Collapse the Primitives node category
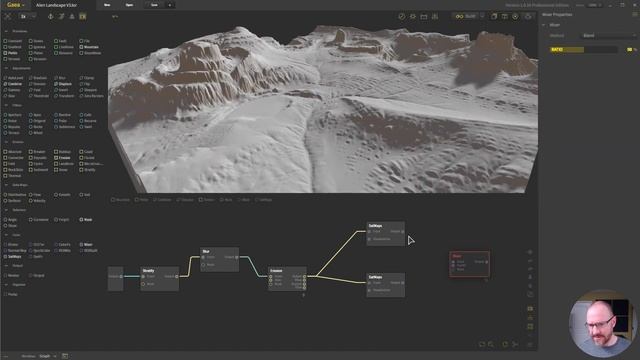 pos(6,31)
